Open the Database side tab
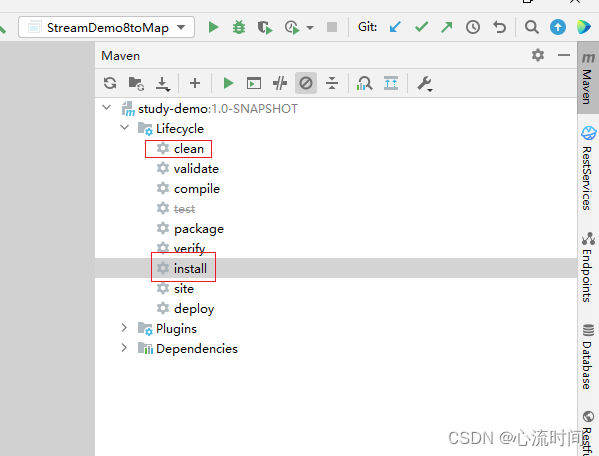 click(588, 357)
